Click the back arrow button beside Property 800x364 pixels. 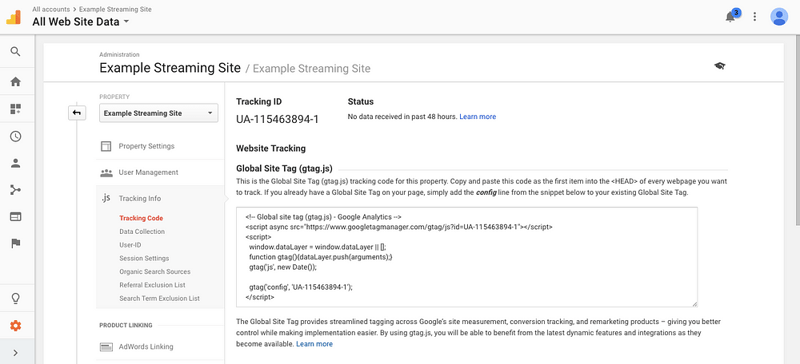(x=77, y=113)
